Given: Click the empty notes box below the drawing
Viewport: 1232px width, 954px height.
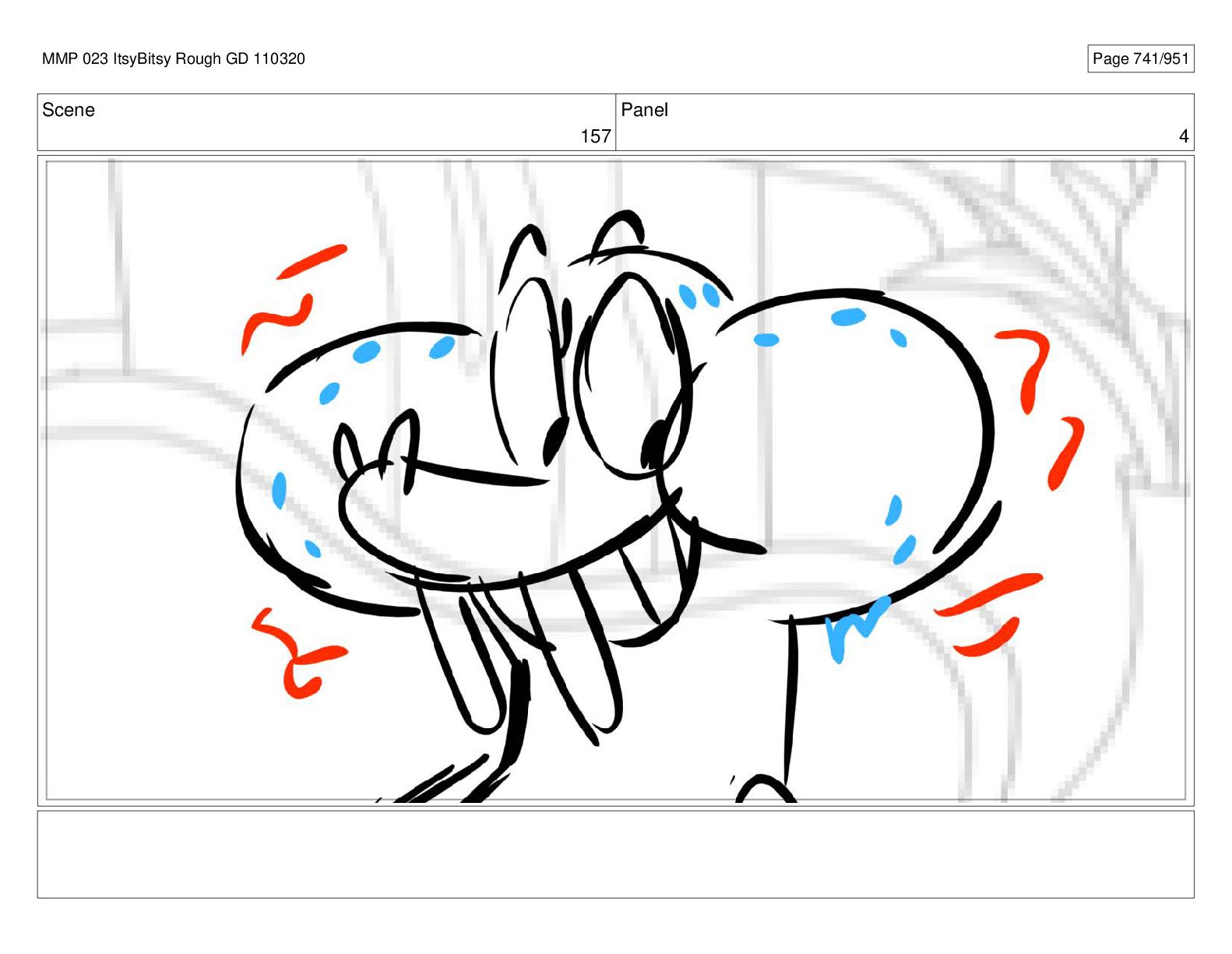Looking at the screenshot, I should click(x=615, y=854).
